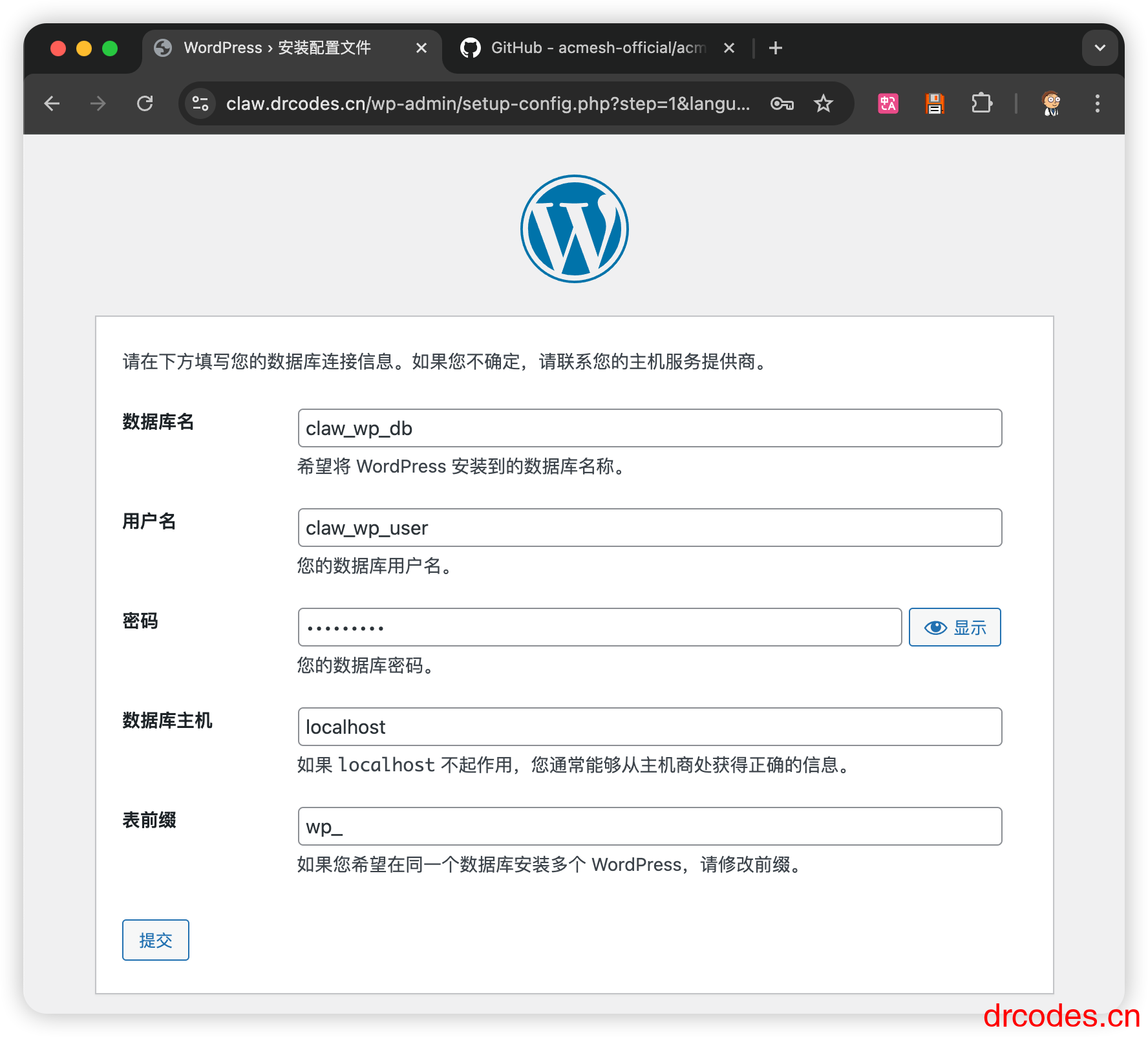Click the 数据库主机 label
Screen dimensions: 1148x1037
pos(167,721)
